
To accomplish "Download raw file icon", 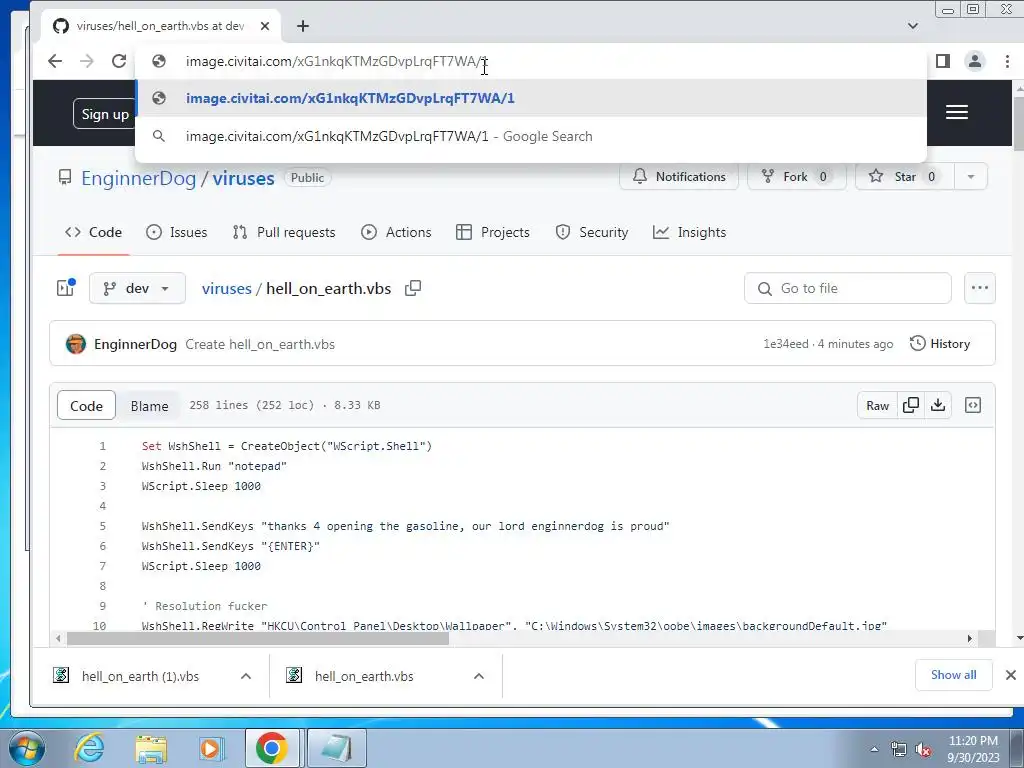I will 938,406.
